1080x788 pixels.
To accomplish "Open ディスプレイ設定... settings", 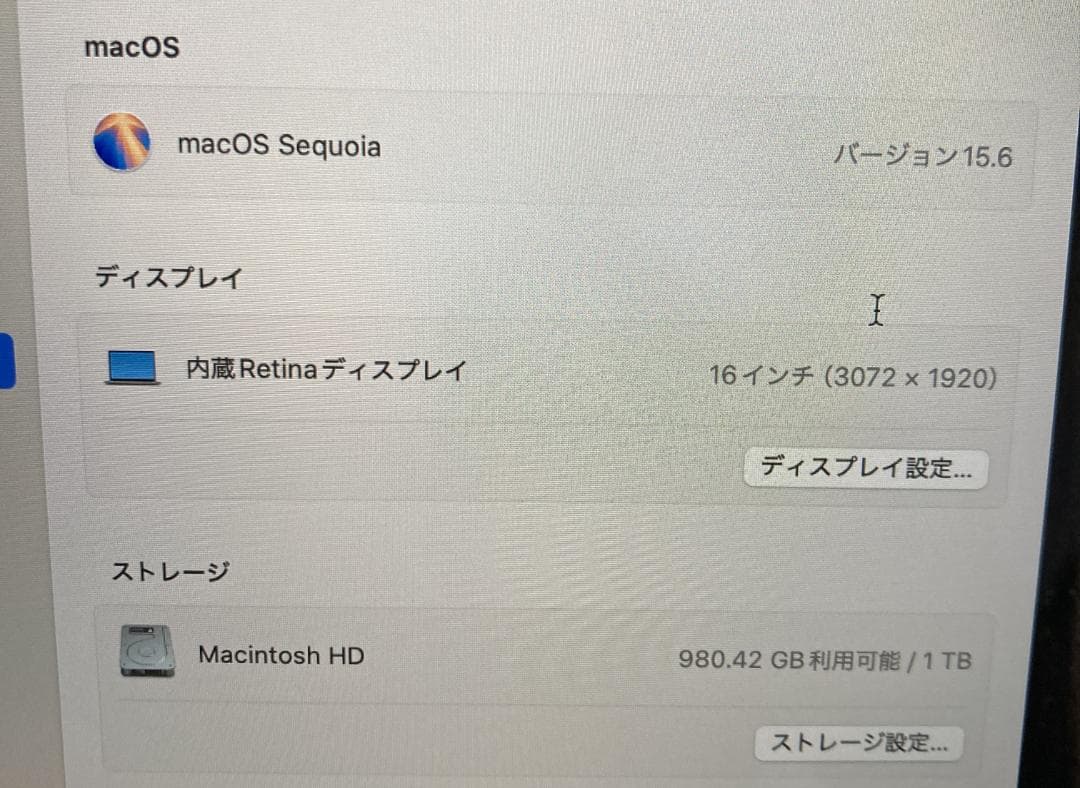I will click(x=864, y=468).
